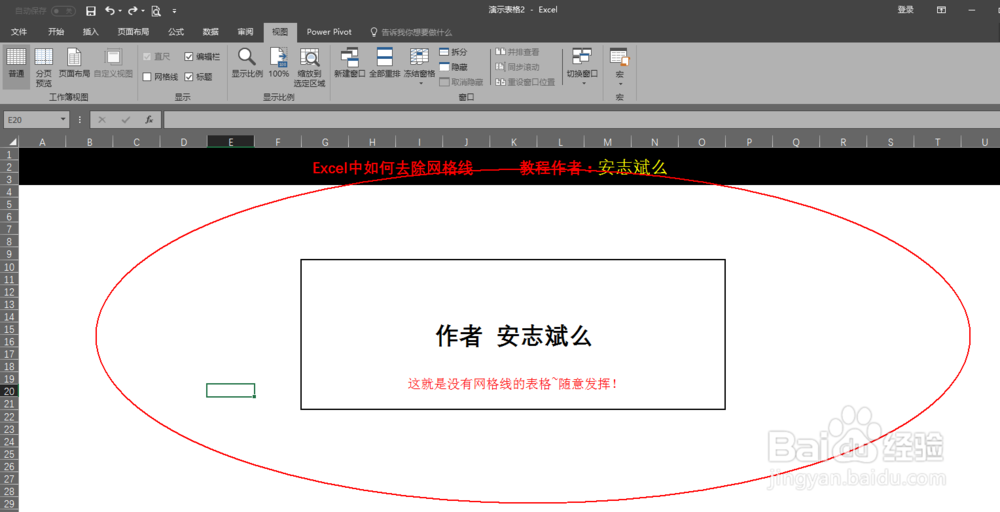
Task: Click the Custom Views (自定义视图) icon
Action: coord(114,64)
